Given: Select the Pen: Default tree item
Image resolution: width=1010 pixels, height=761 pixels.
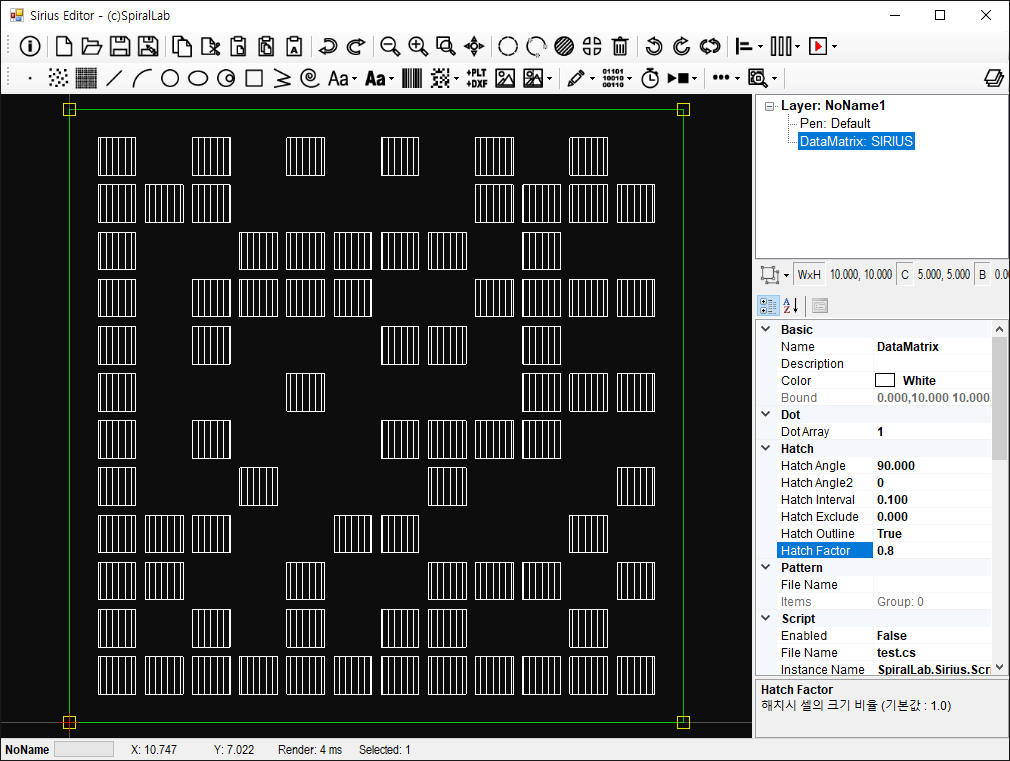Looking at the screenshot, I should click(835, 123).
